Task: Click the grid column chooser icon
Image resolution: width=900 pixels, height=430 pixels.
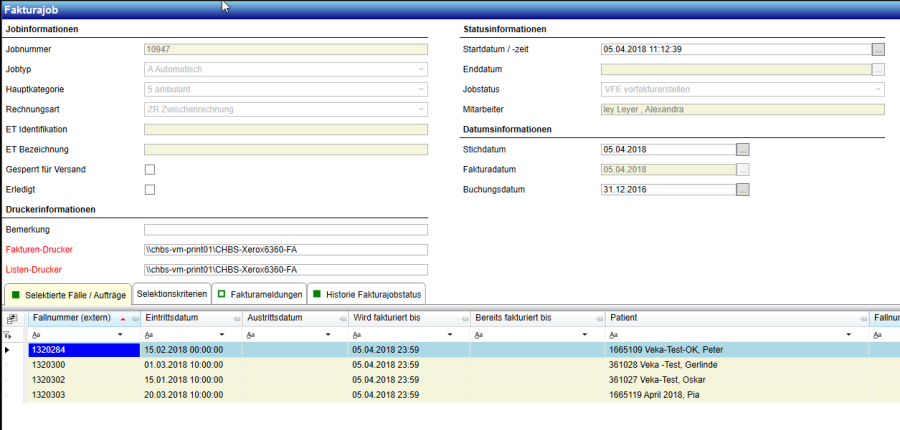Action: [12, 318]
